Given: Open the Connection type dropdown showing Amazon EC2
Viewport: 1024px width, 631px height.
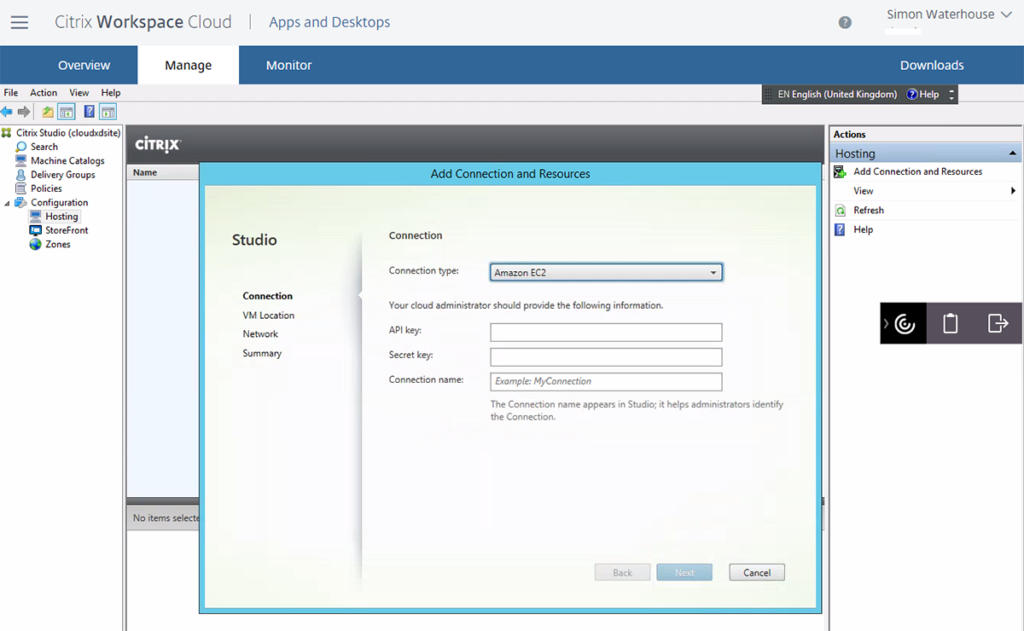Looking at the screenshot, I should pyautogui.click(x=714, y=271).
